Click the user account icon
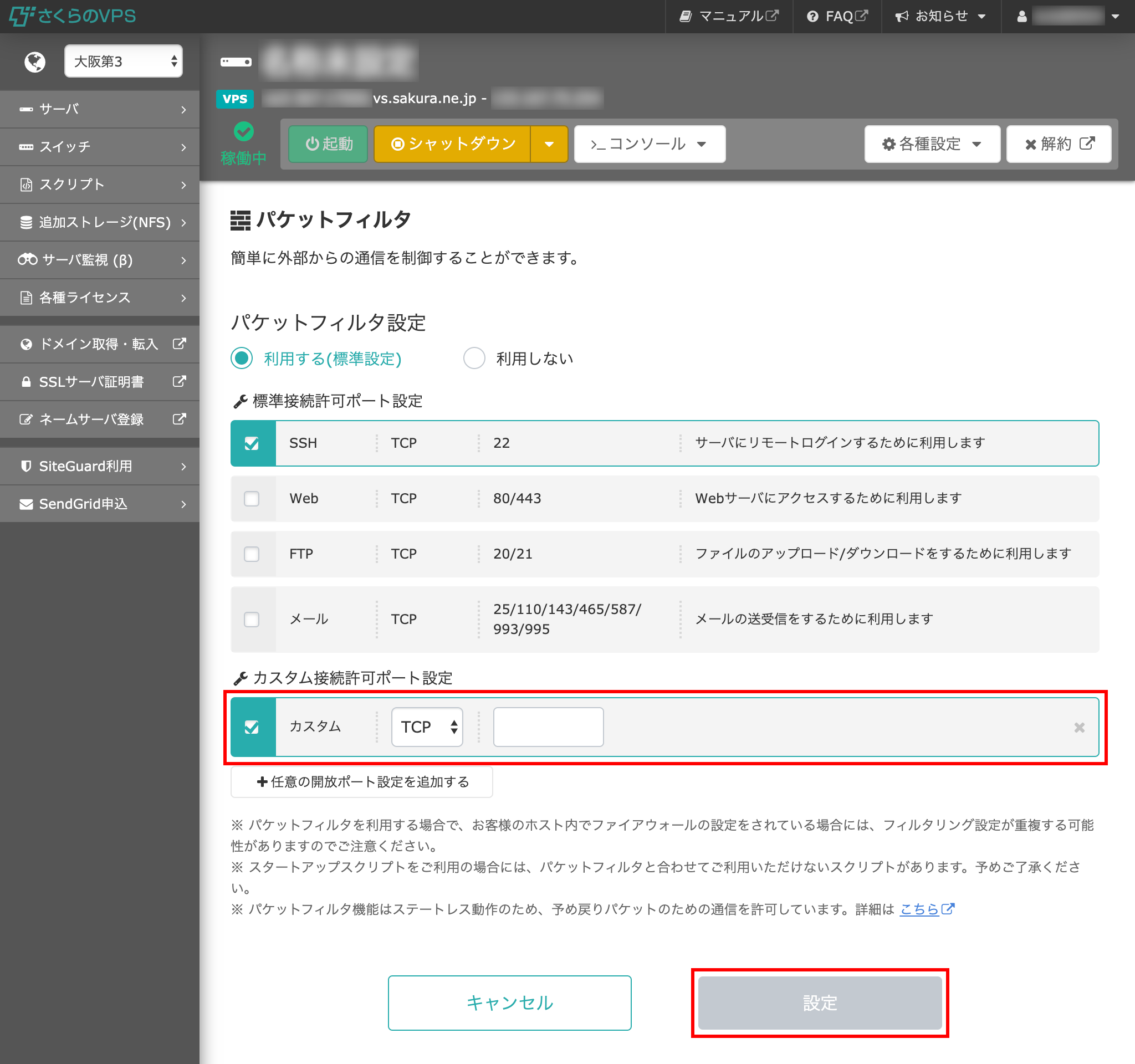The width and height of the screenshot is (1135, 1064). pyautogui.click(x=1021, y=16)
